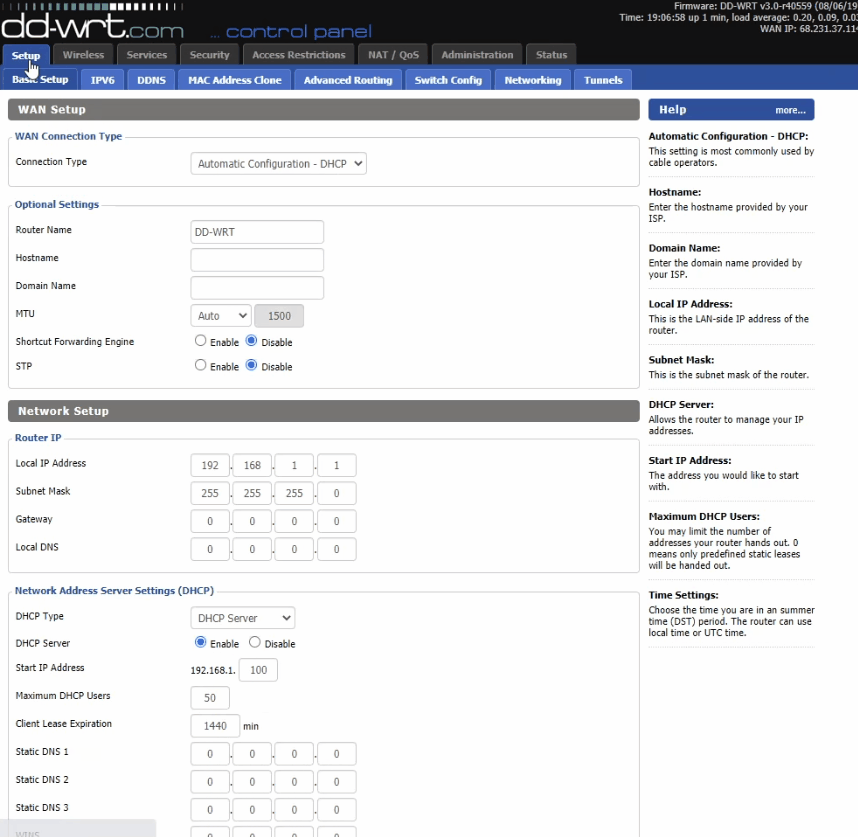The width and height of the screenshot is (858, 837).
Task: Click the Basic Setup sub-tab
Action: click(40, 80)
